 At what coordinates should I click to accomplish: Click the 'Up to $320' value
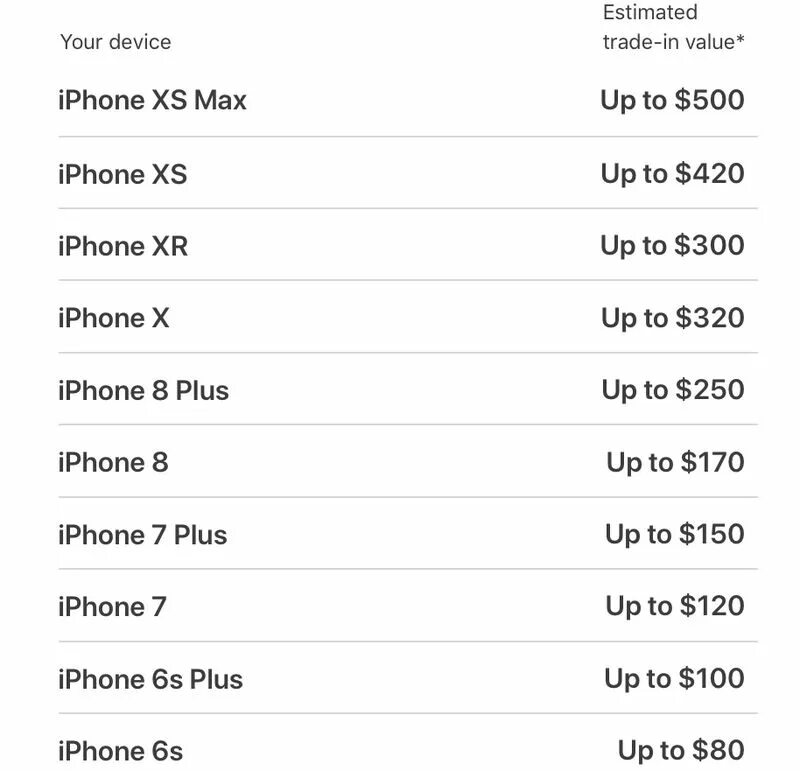tap(672, 318)
